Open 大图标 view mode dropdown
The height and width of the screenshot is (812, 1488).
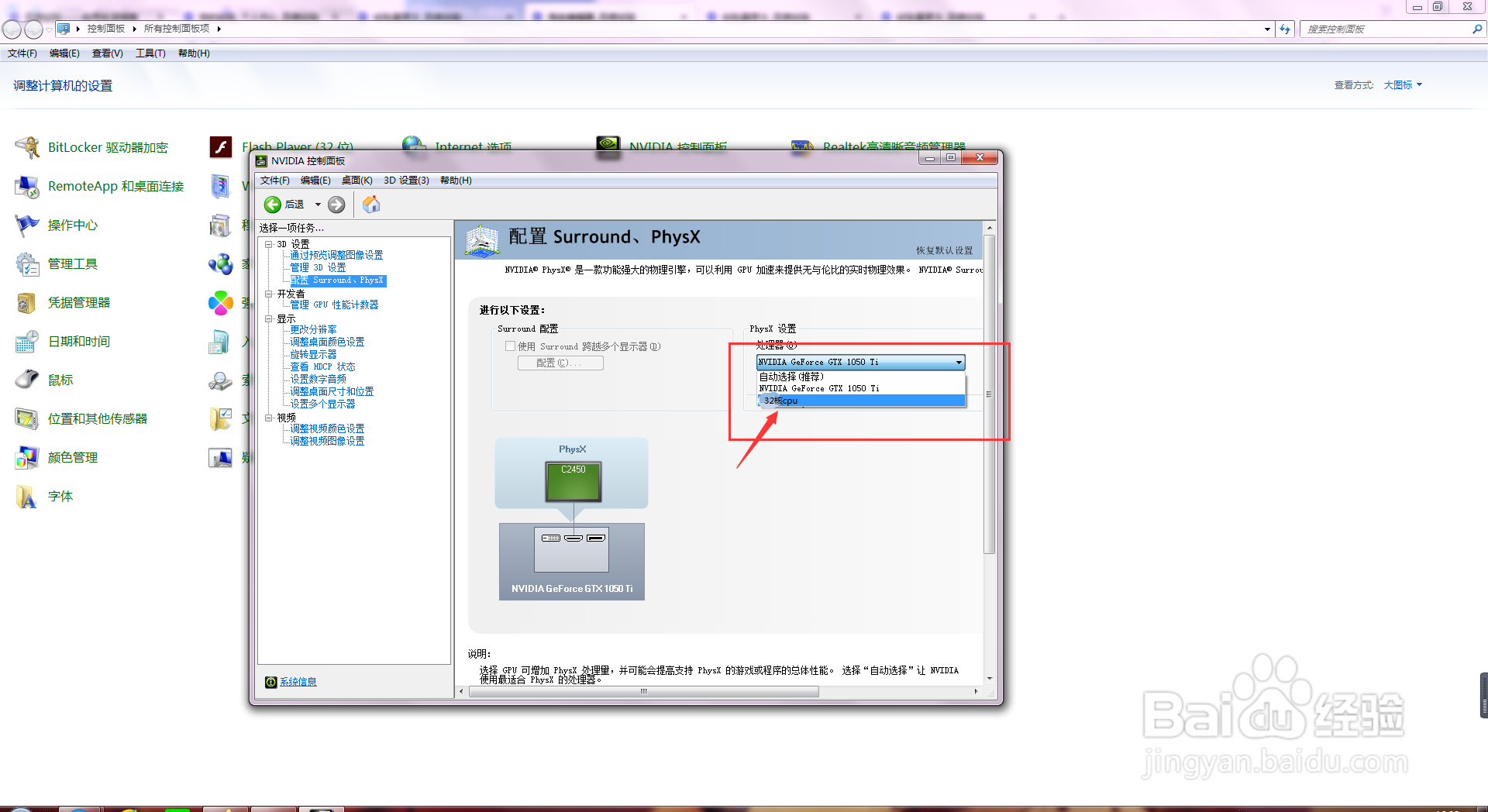tap(1403, 85)
